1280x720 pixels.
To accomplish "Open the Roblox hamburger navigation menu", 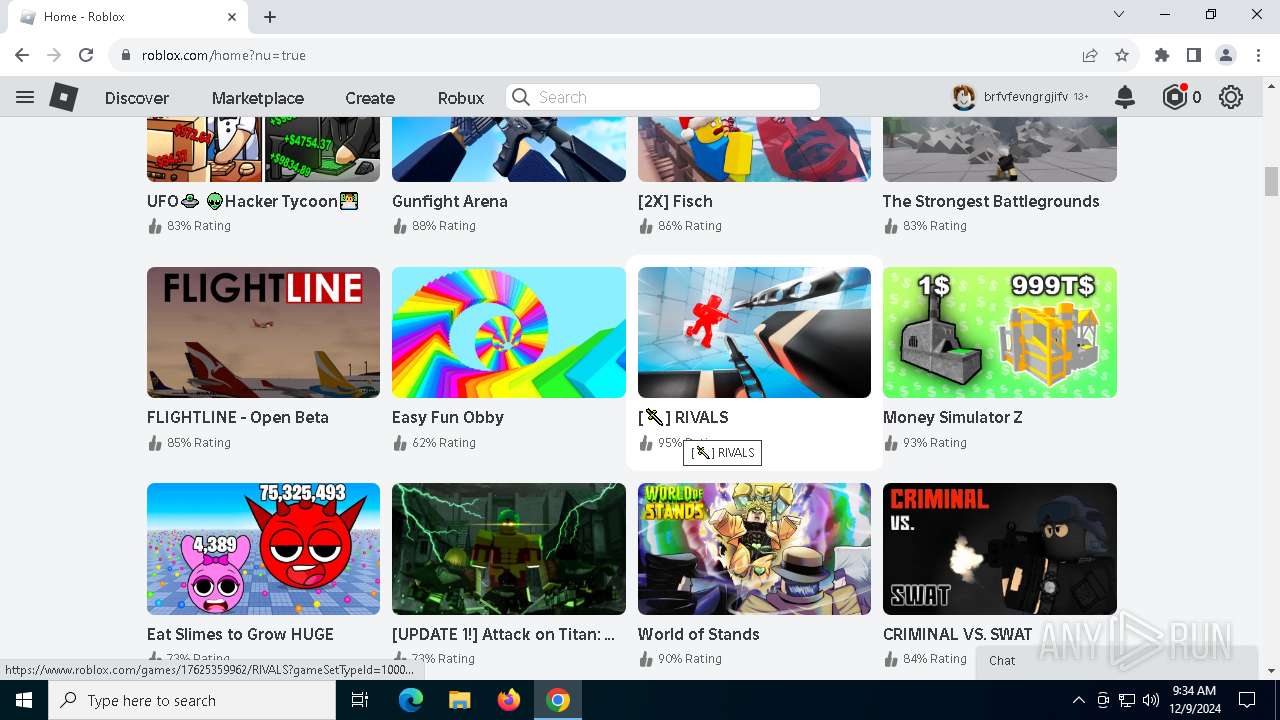I will [25, 97].
